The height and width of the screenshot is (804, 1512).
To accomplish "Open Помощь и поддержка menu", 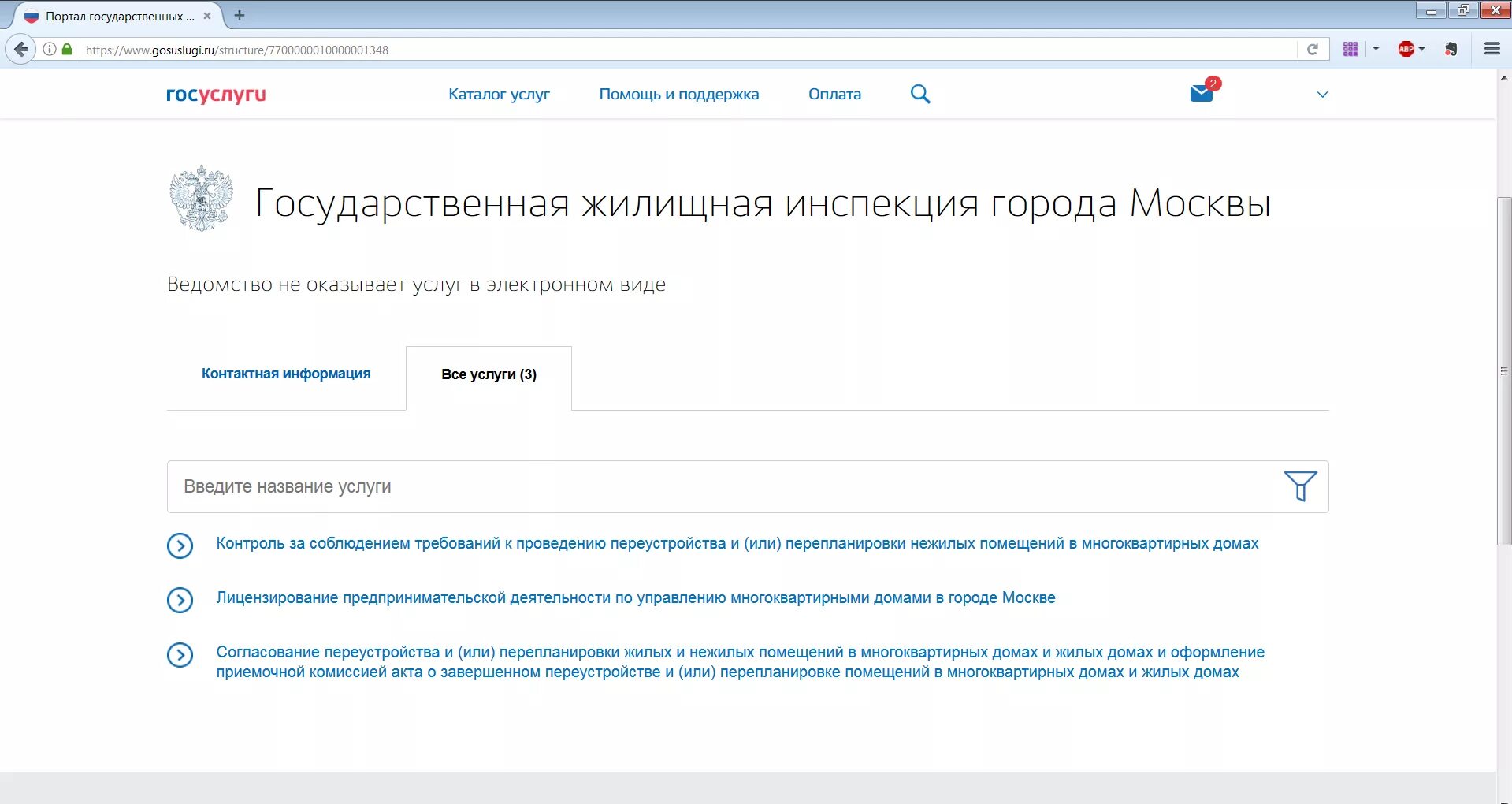I will click(679, 94).
